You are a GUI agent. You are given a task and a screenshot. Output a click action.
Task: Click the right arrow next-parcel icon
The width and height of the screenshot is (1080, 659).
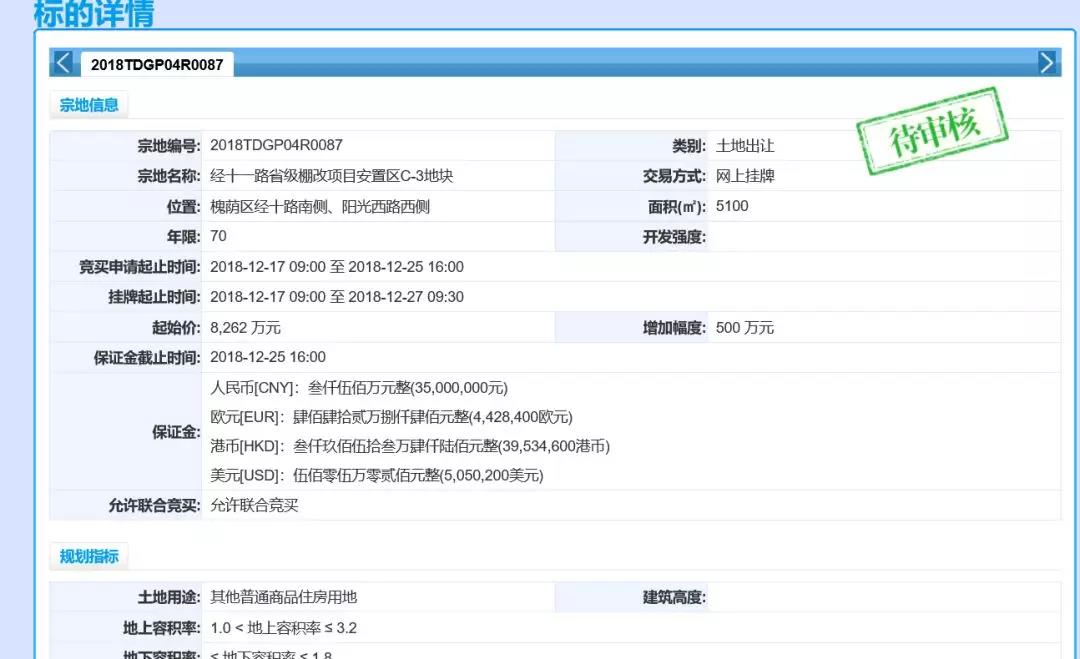pyautogui.click(x=1047, y=63)
